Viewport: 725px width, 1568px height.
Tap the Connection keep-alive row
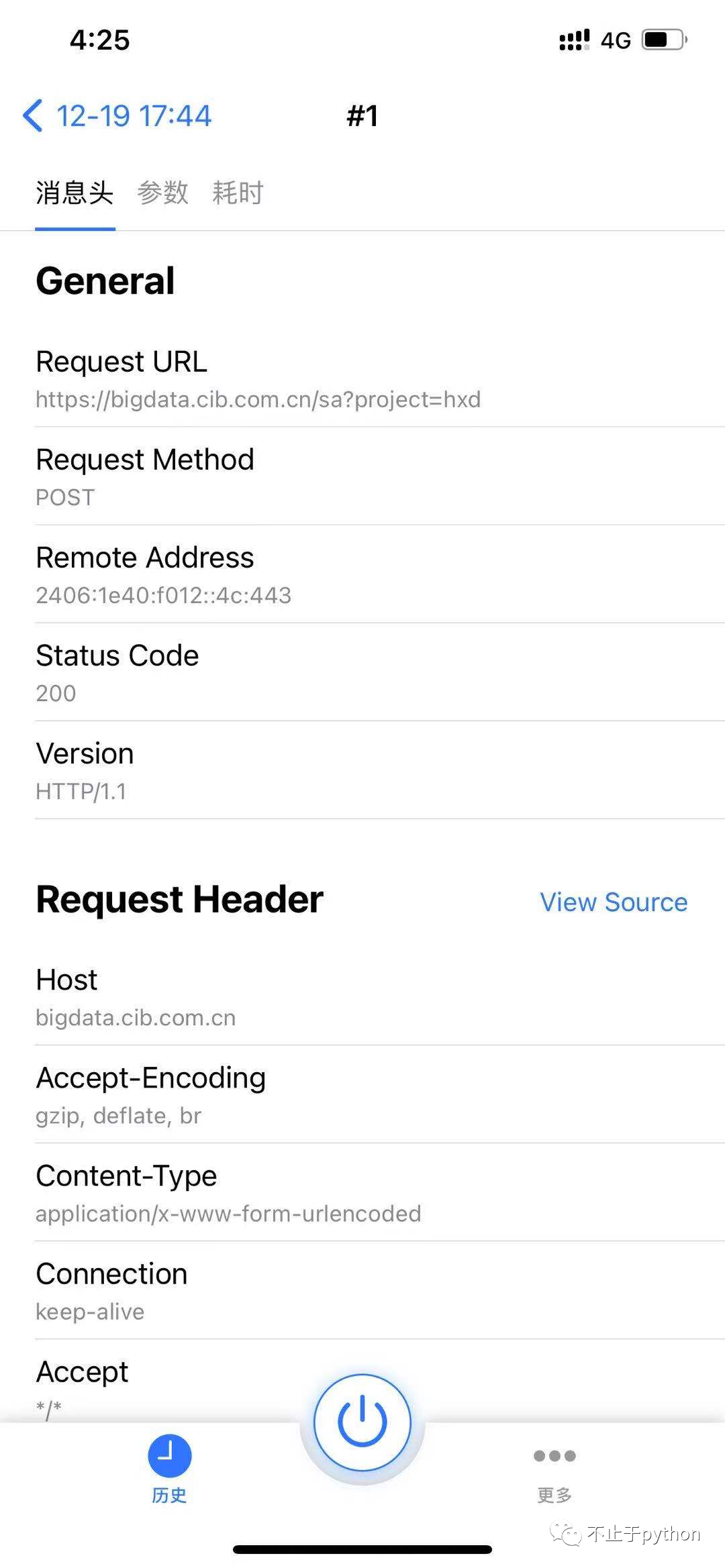tap(362, 1291)
